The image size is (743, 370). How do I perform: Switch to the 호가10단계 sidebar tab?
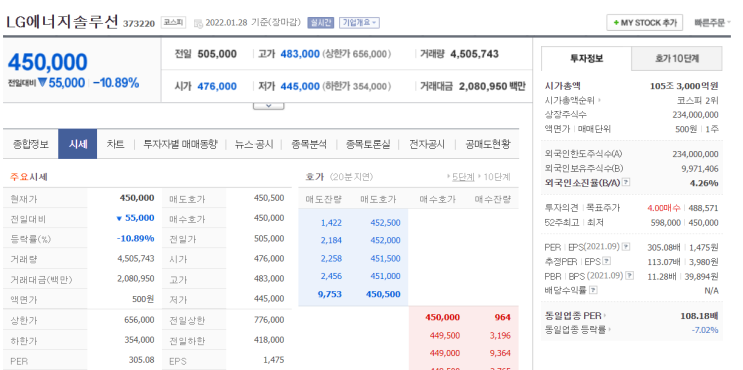(x=677, y=59)
